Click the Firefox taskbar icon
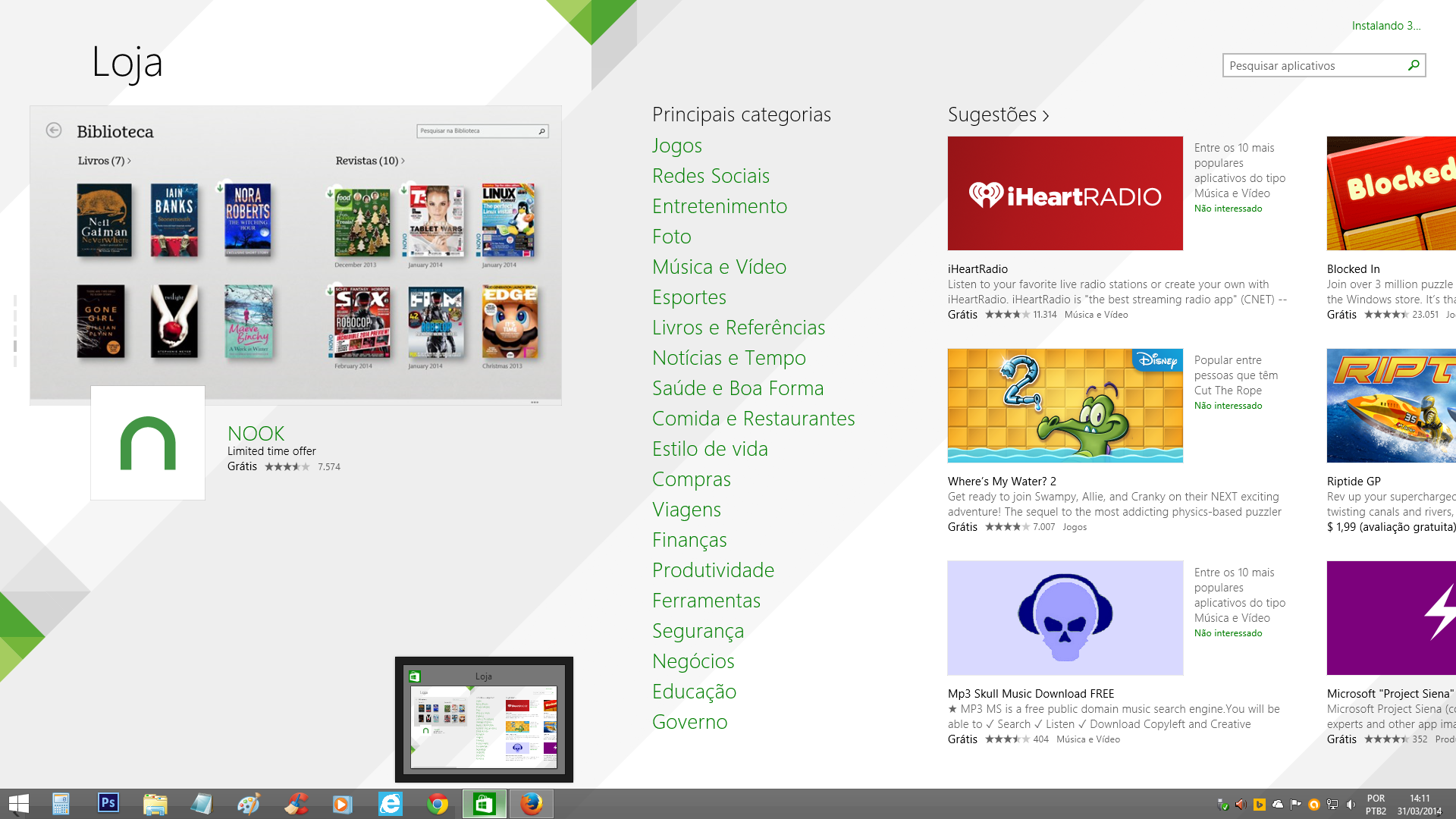Image resolution: width=1456 pixels, height=819 pixels. (x=532, y=803)
